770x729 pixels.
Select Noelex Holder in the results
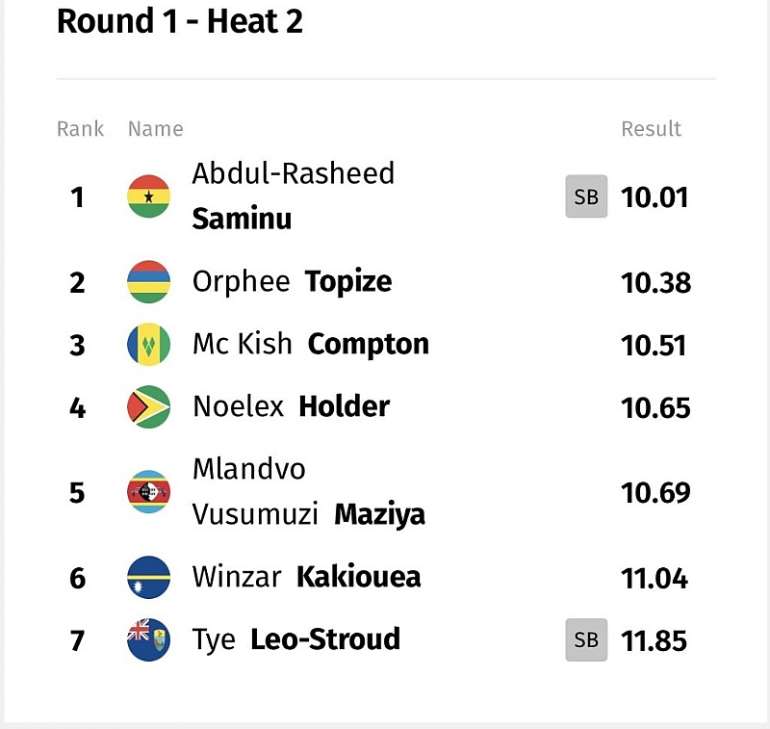[x=291, y=406]
